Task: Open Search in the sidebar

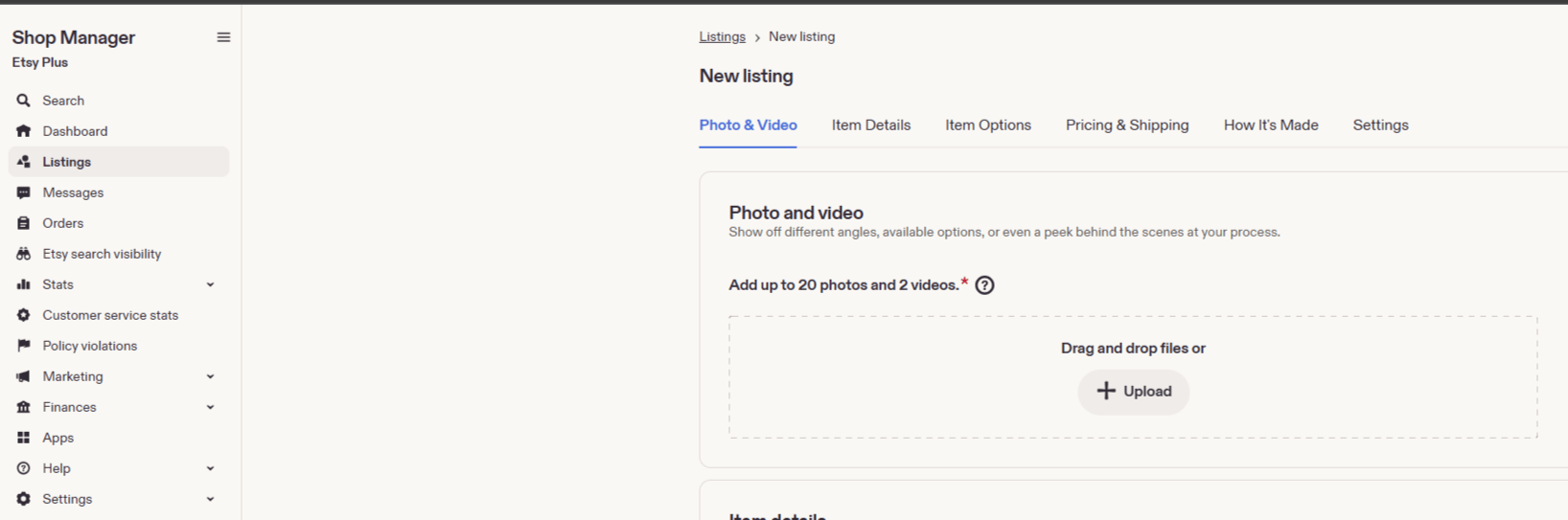Action: (x=119, y=101)
